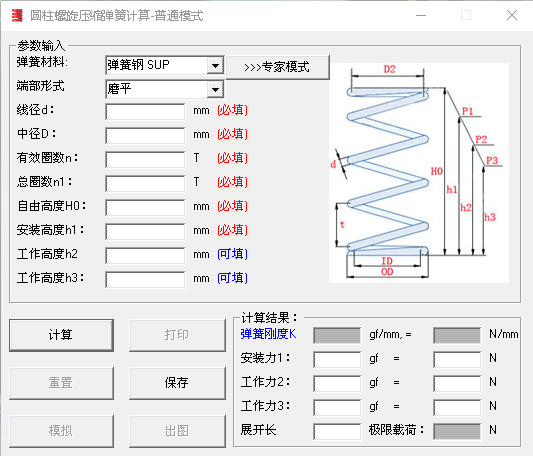Click the 工作力2 N result box
This screenshot has height=456, width=533.
pos(457,383)
